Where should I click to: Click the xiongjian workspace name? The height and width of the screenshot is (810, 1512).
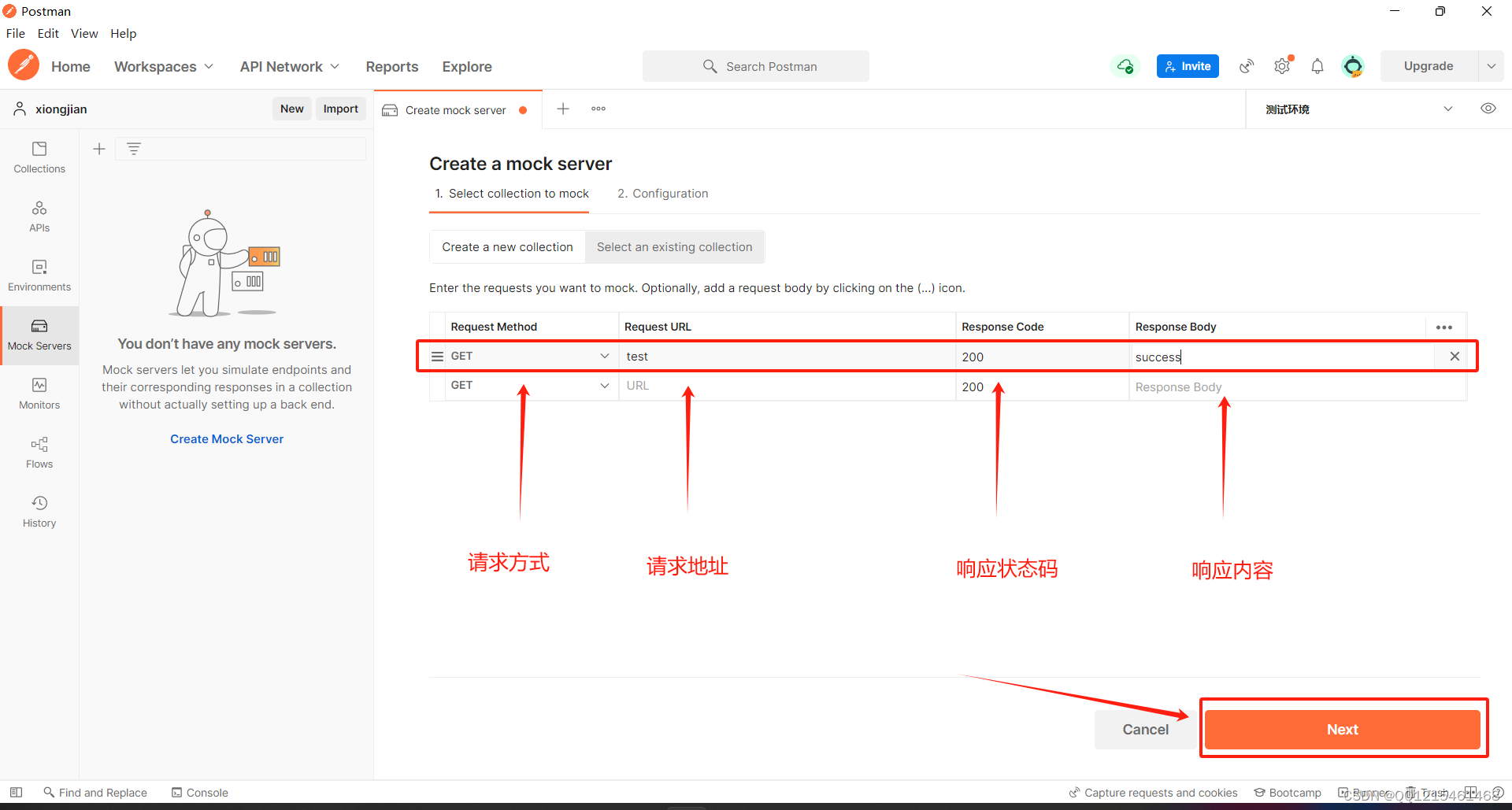61,109
